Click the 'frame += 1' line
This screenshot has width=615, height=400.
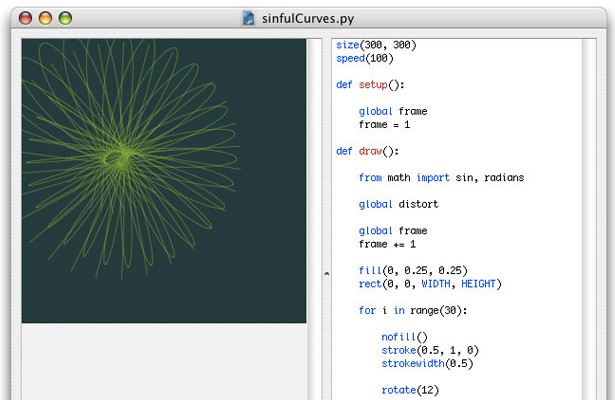pos(387,244)
